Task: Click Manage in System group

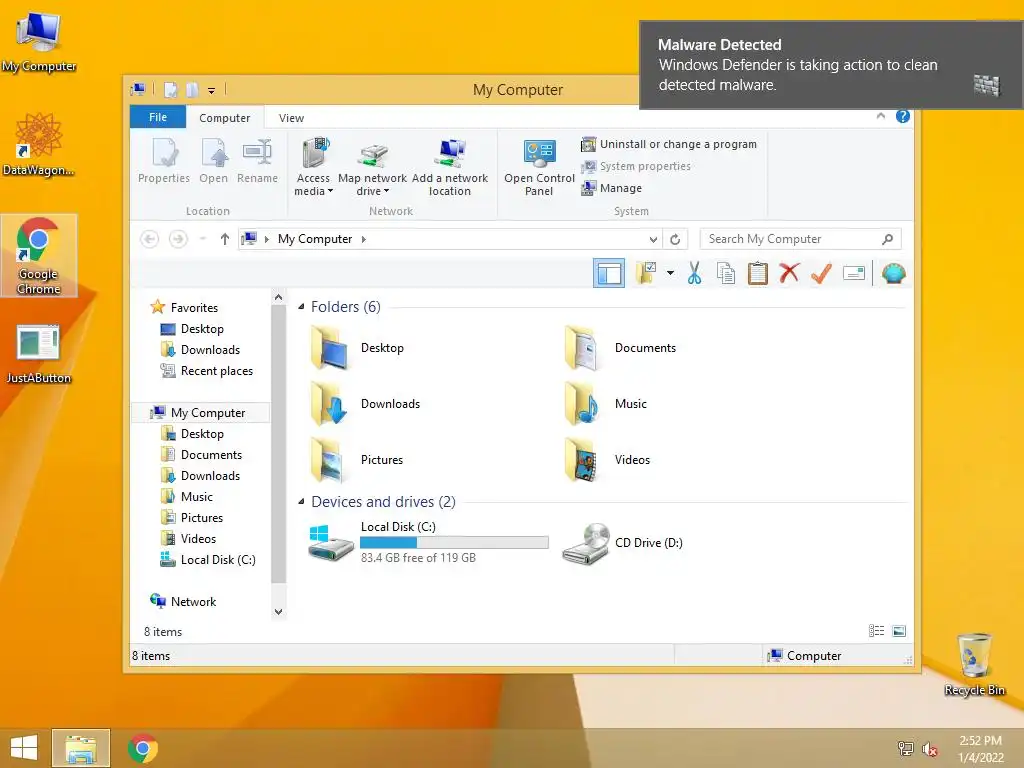Action: (x=611, y=187)
